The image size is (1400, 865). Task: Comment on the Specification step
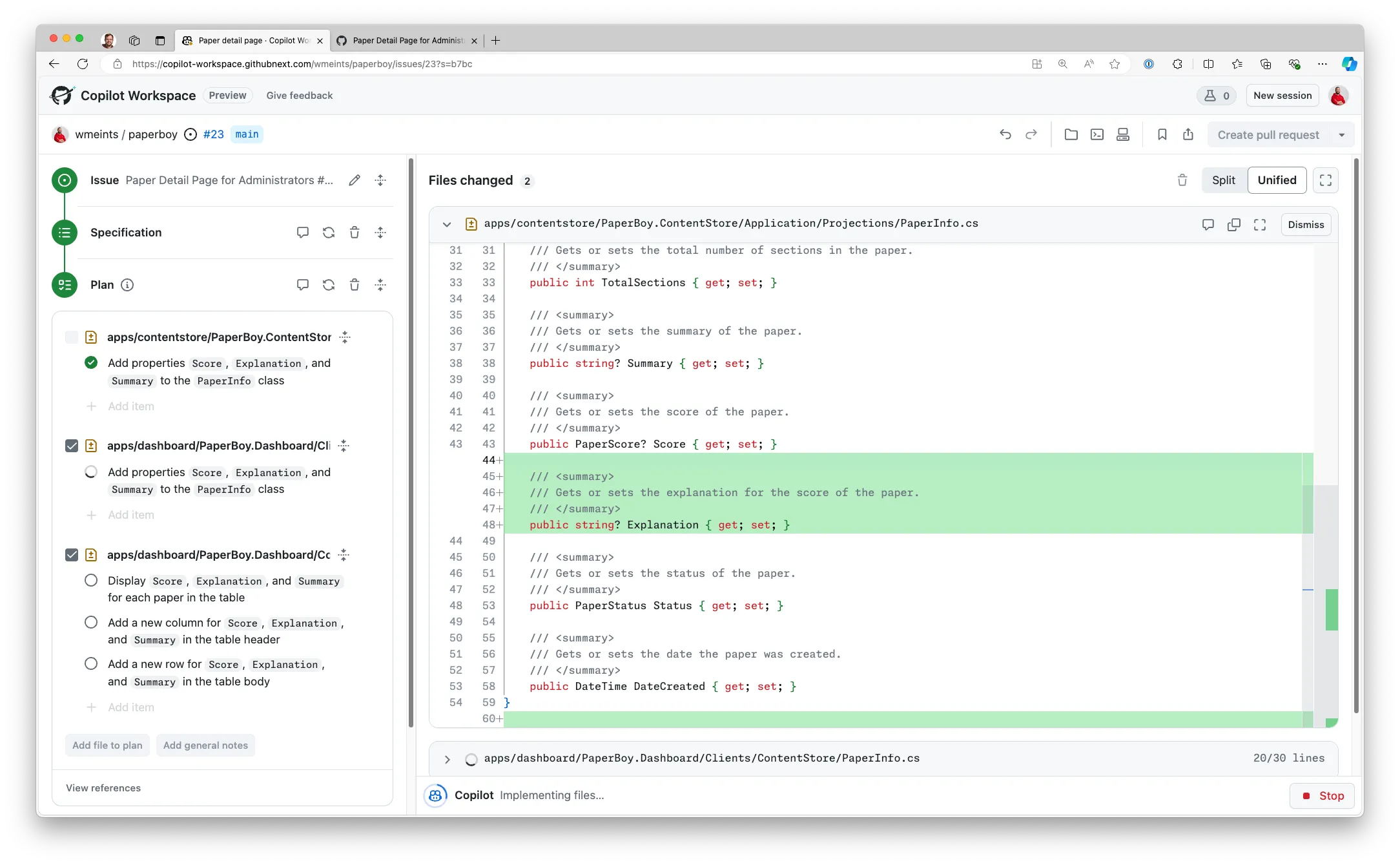(x=303, y=233)
